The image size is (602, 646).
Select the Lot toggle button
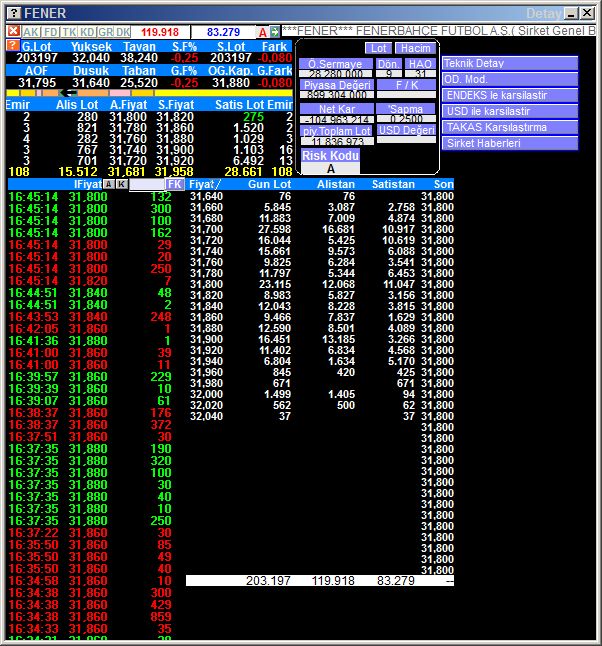378,48
